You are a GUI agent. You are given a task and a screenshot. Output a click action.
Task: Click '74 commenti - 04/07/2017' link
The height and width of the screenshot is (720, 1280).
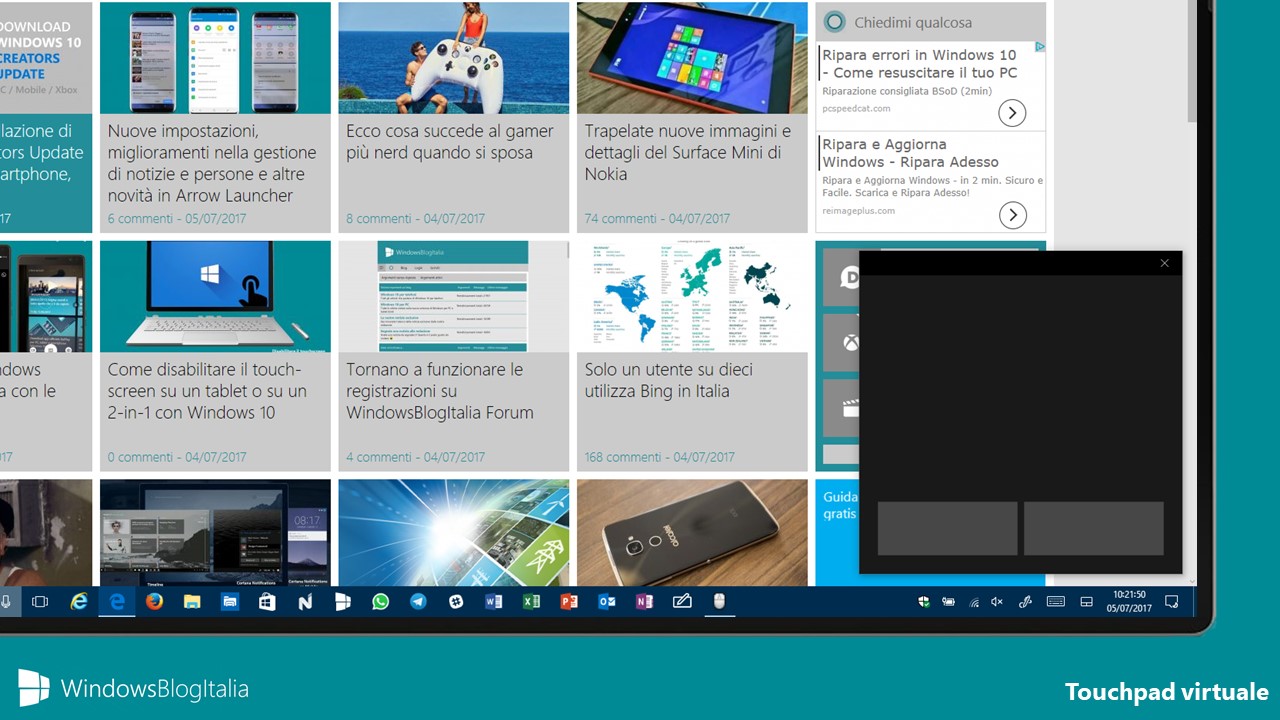(657, 218)
